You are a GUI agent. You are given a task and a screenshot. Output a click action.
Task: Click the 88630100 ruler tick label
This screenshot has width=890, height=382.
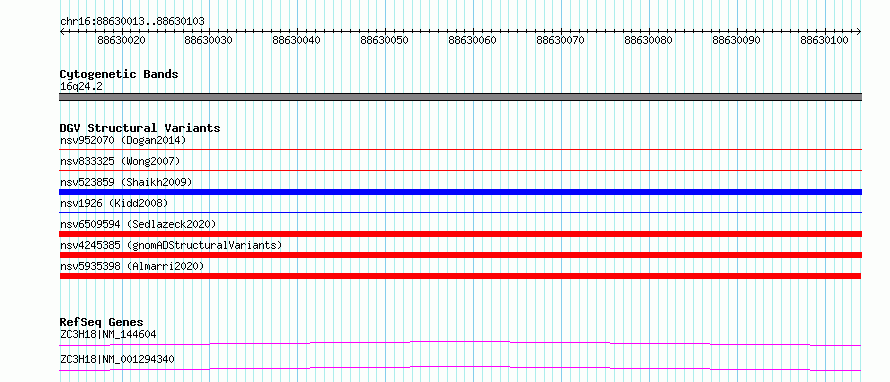[x=825, y=40]
